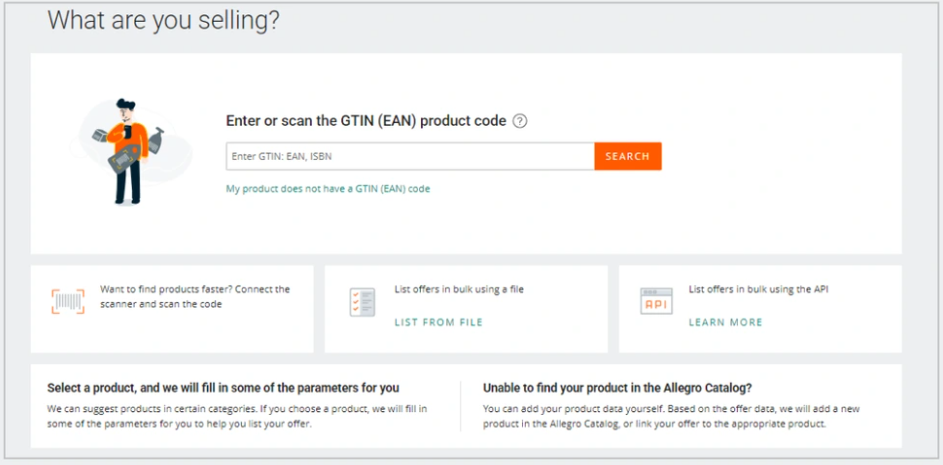
Task: Click the API window icon
Action: click(x=656, y=301)
